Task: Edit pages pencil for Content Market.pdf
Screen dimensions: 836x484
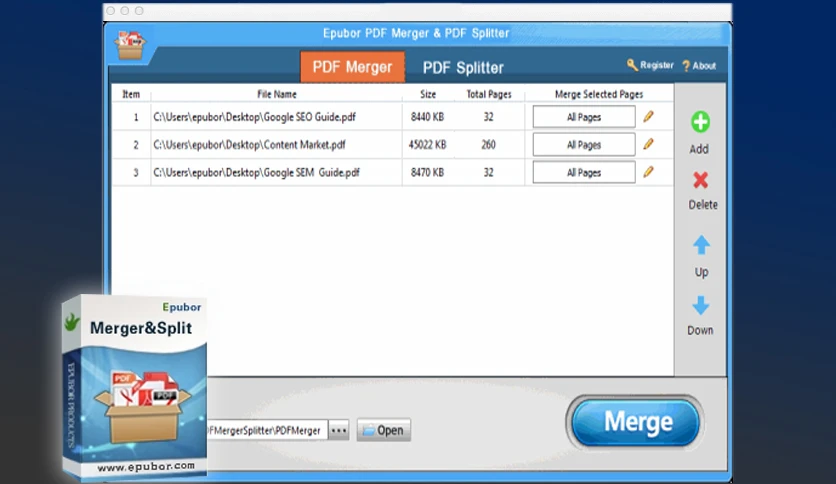Action: click(x=648, y=144)
